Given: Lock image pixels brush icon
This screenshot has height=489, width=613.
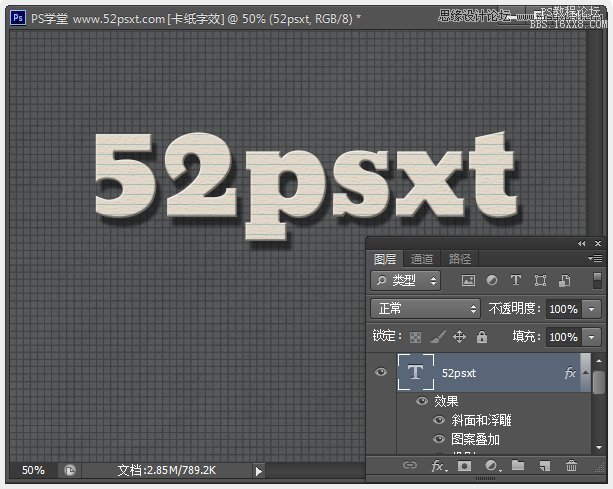Looking at the screenshot, I should click(x=437, y=337).
